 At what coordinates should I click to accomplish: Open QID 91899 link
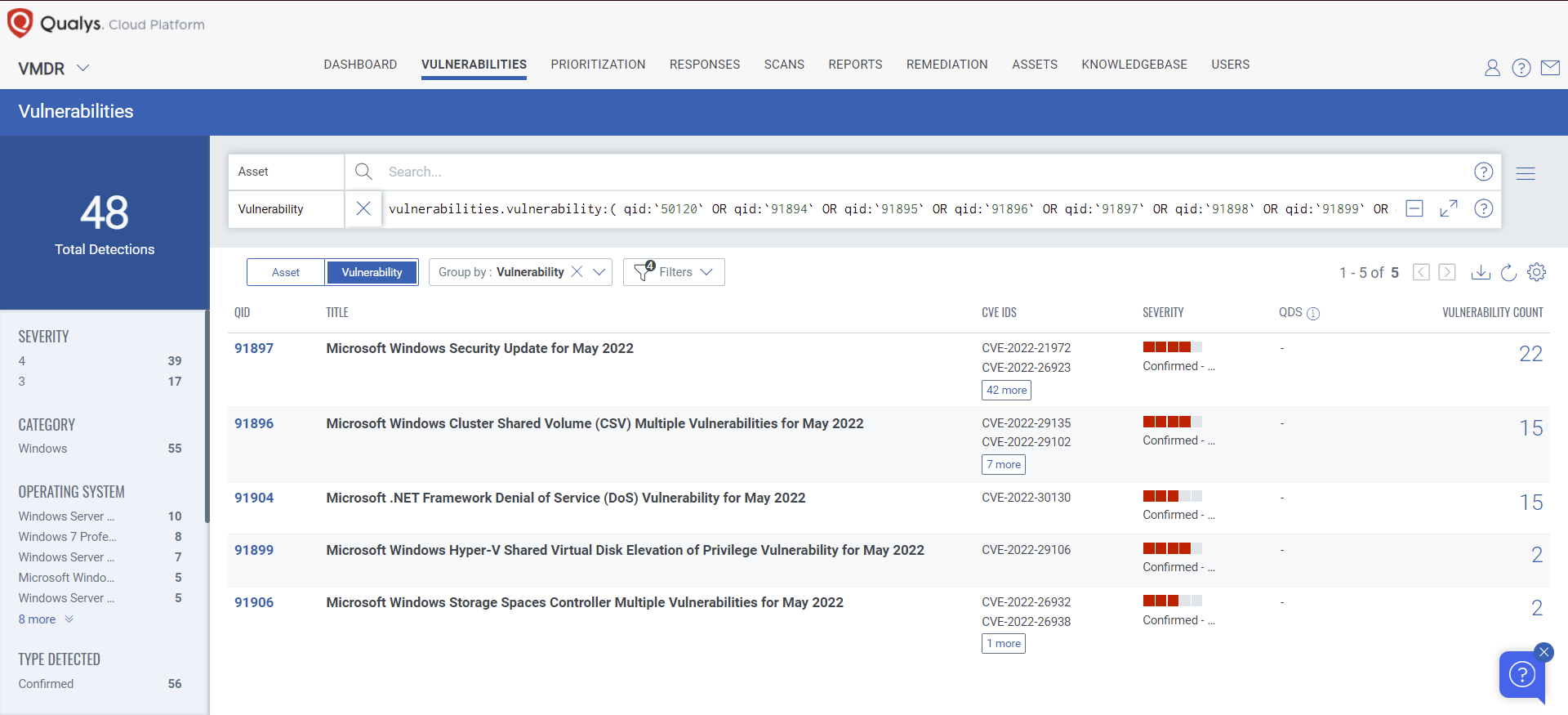click(x=254, y=550)
